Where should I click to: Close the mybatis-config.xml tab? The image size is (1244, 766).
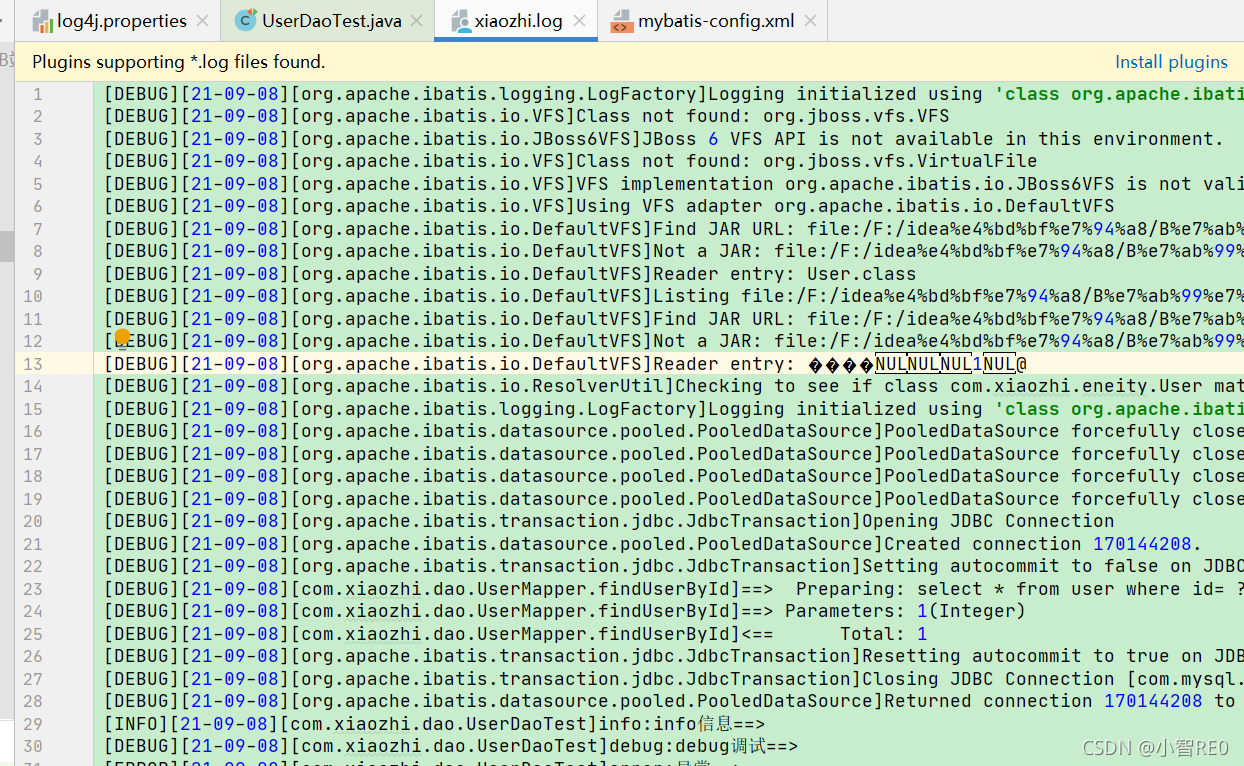810,21
